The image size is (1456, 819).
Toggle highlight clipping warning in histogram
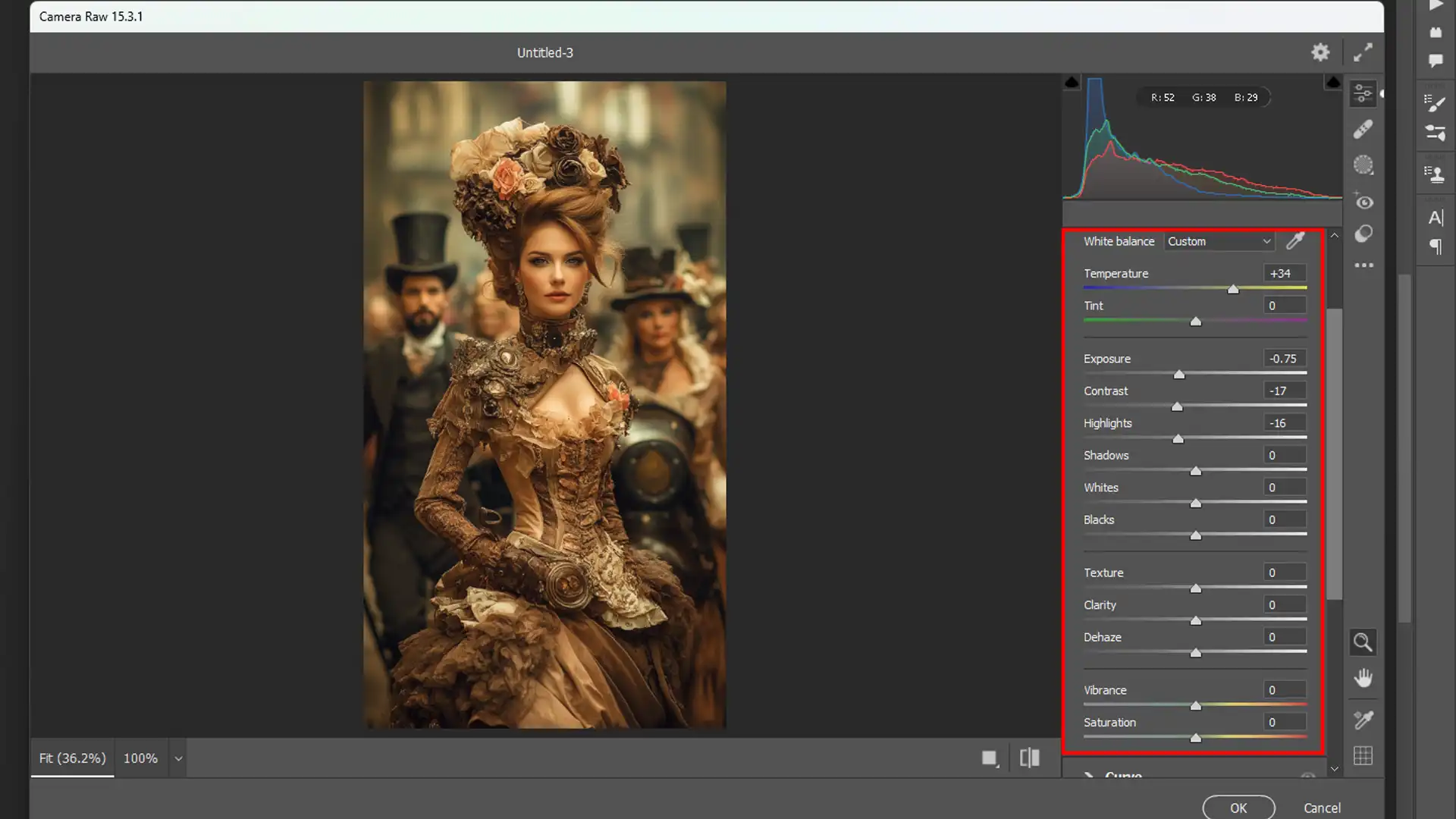[x=1333, y=82]
